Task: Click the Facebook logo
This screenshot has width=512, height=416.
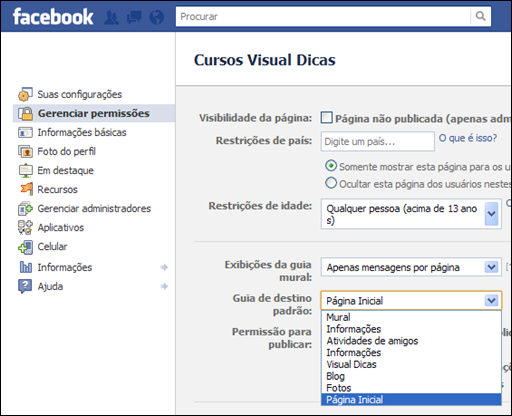Action: click(x=53, y=17)
